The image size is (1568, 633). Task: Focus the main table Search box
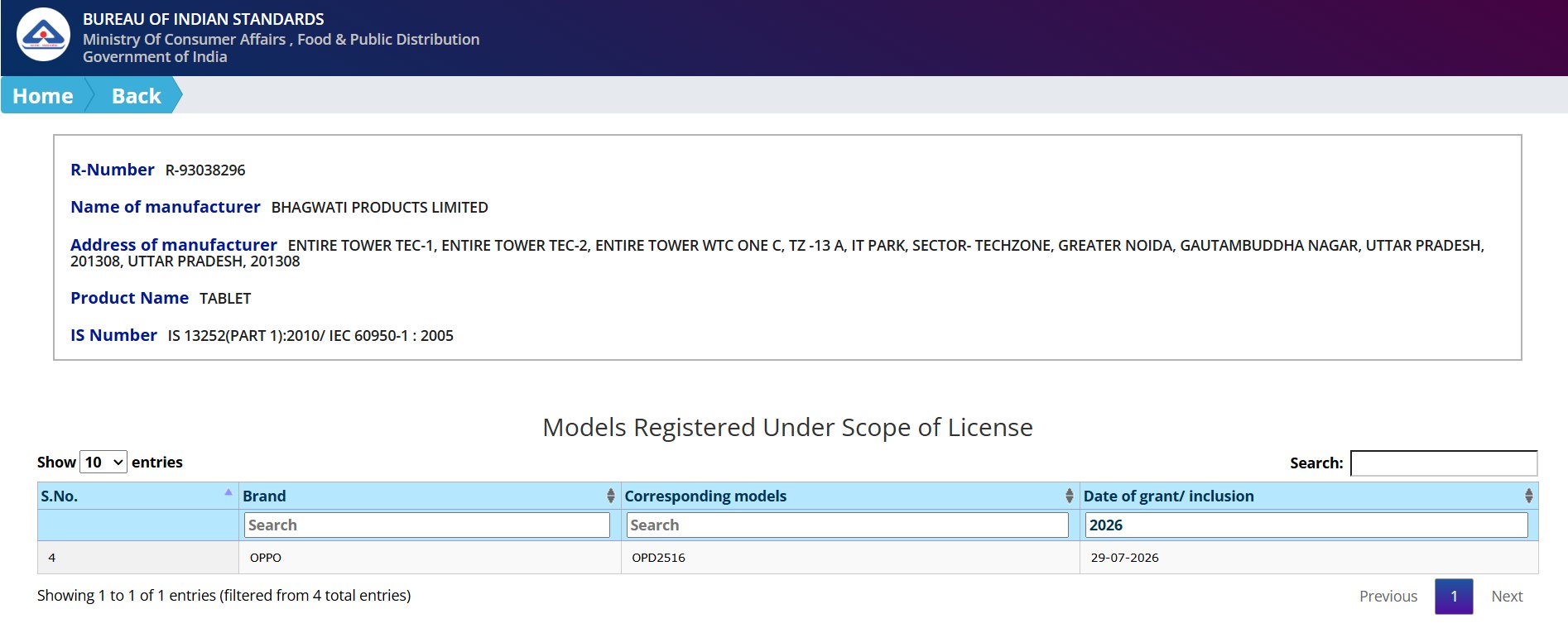tap(1443, 463)
